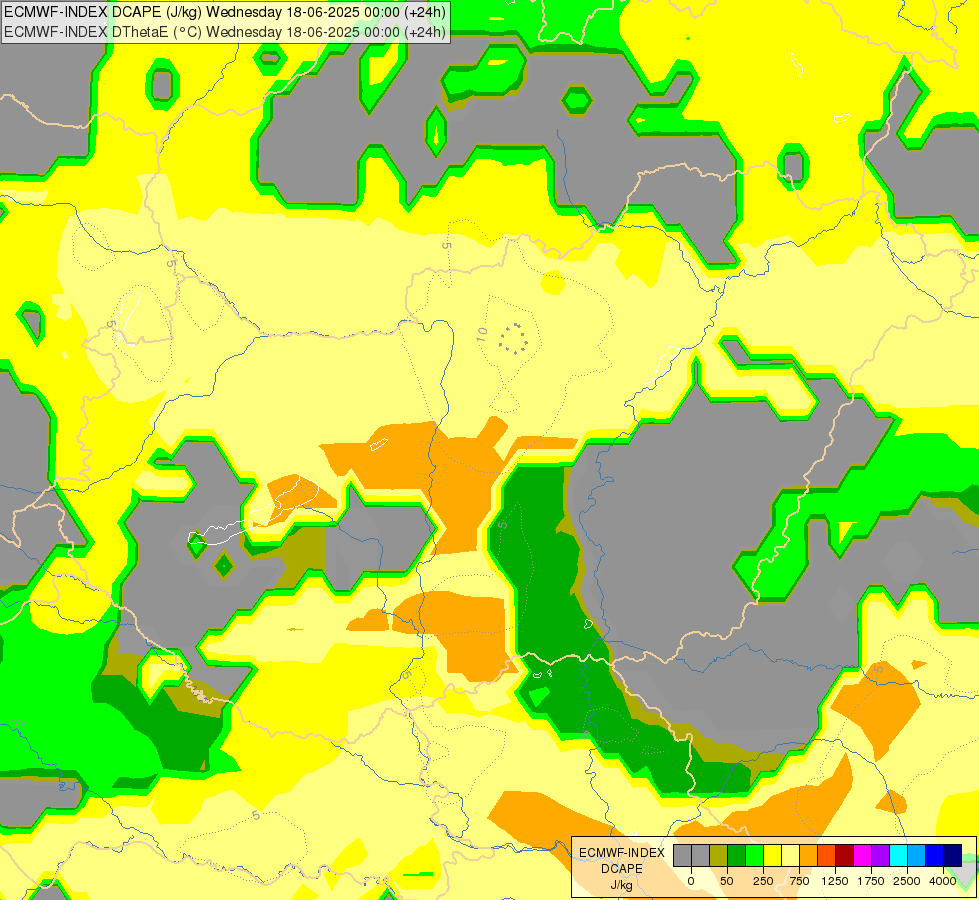Pick the bright yellow legend swatch

[772, 855]
